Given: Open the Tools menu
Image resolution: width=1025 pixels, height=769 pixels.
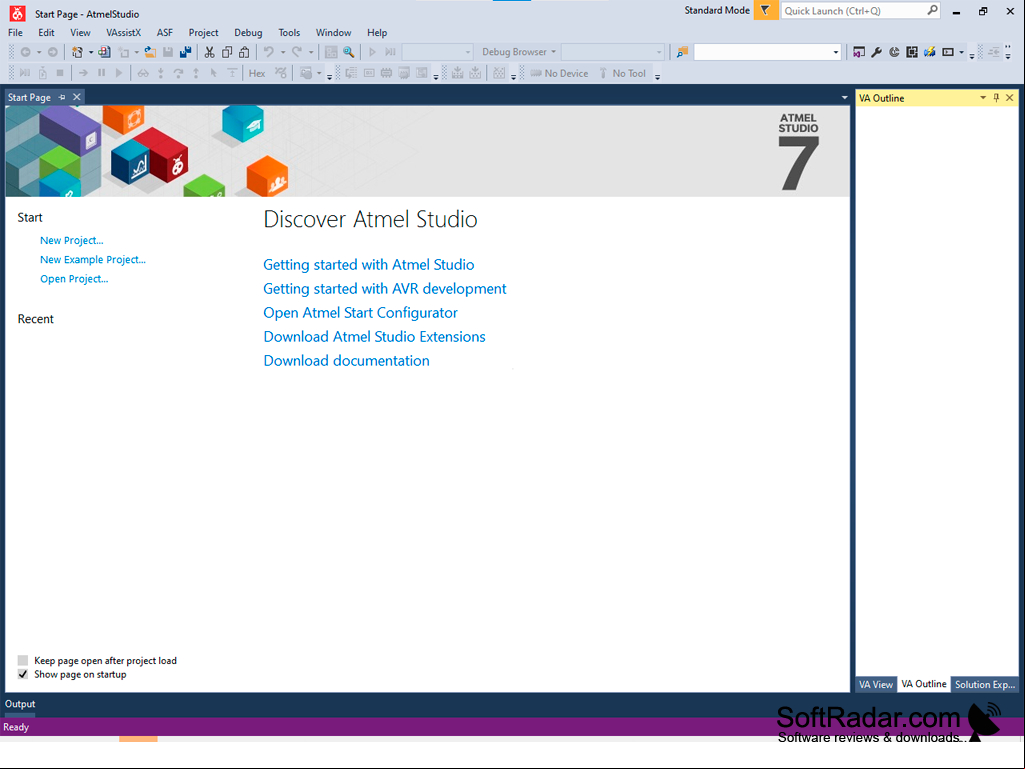Looking at the screenshot, I should pyautogui.click(x=289, y=33).
